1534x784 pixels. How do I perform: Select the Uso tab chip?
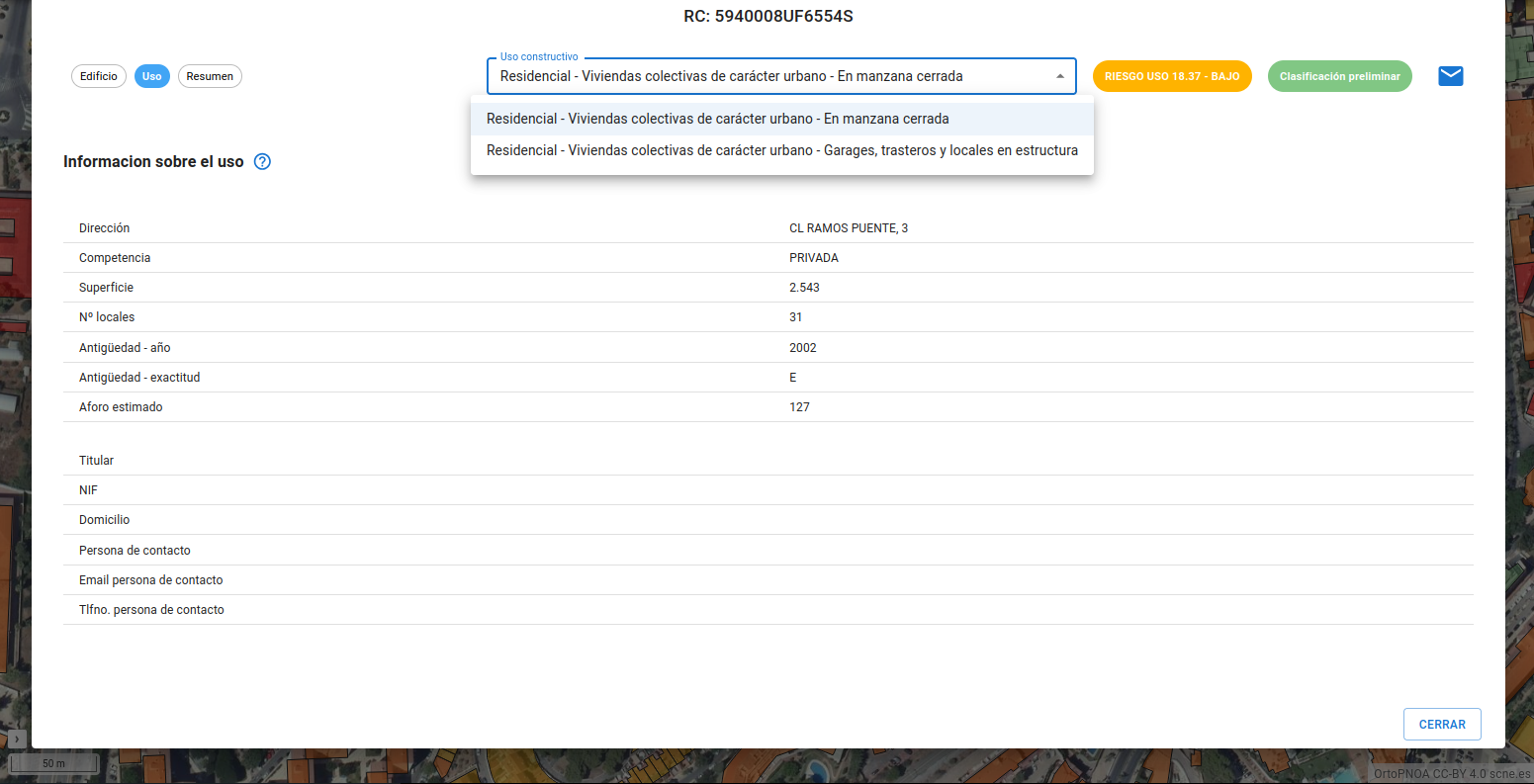151,76
